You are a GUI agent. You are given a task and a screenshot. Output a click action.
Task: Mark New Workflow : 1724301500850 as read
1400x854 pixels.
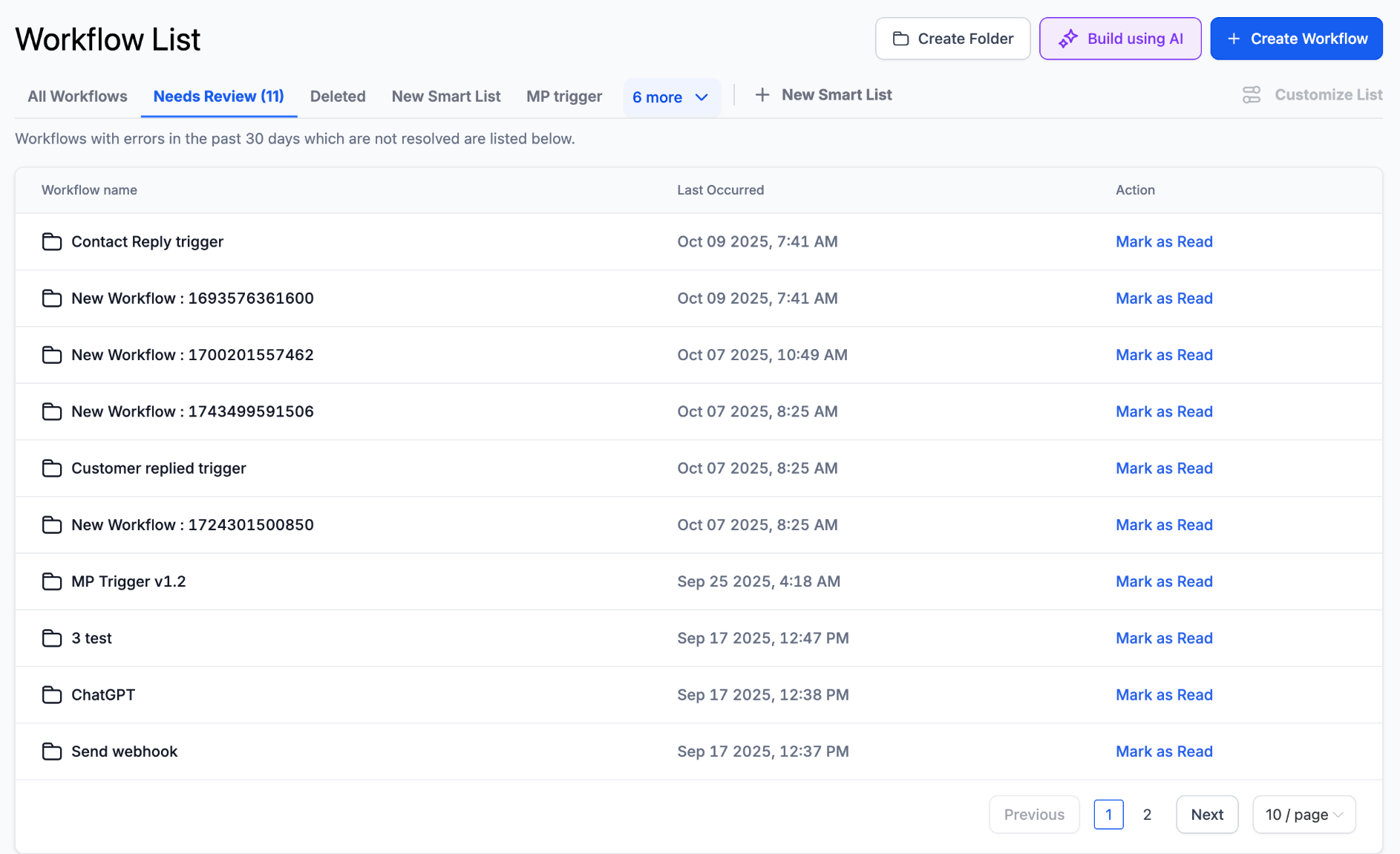point(1164,525)
